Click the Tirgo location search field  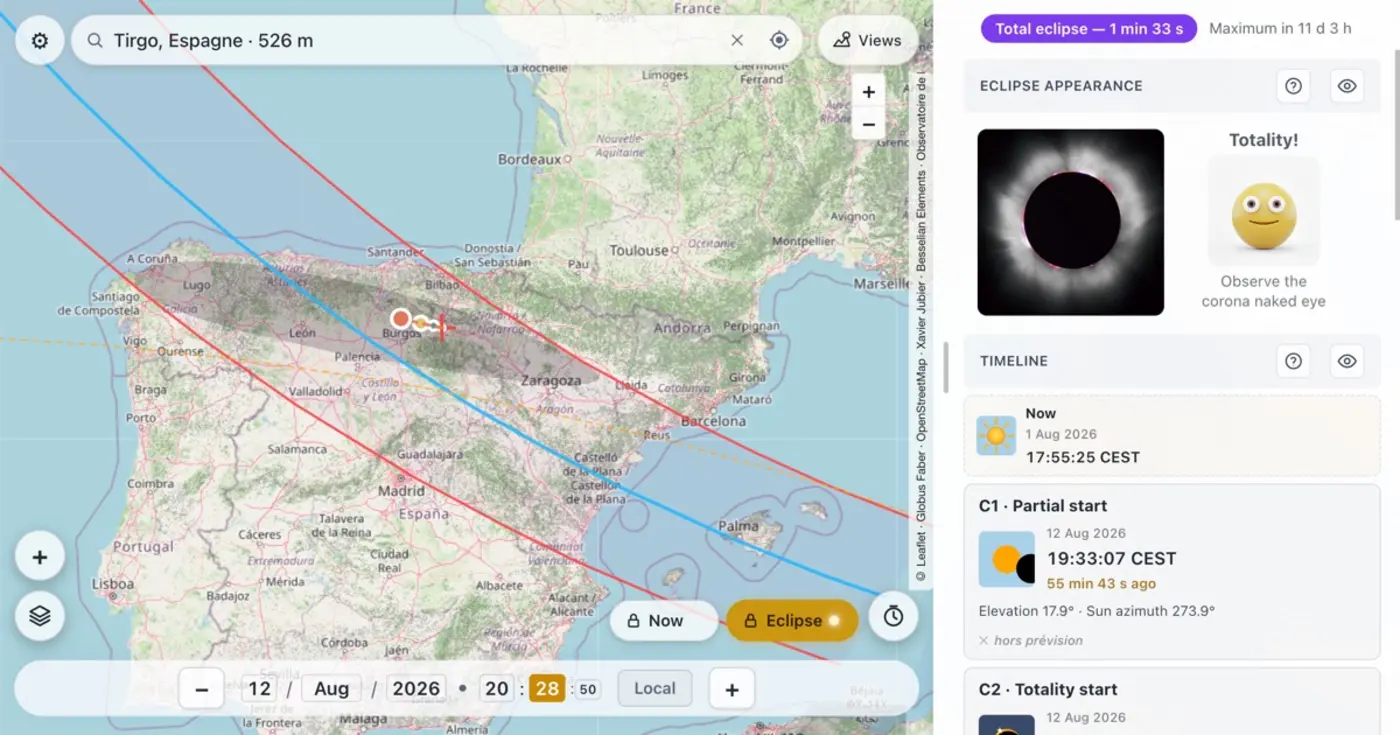point(437,41)
